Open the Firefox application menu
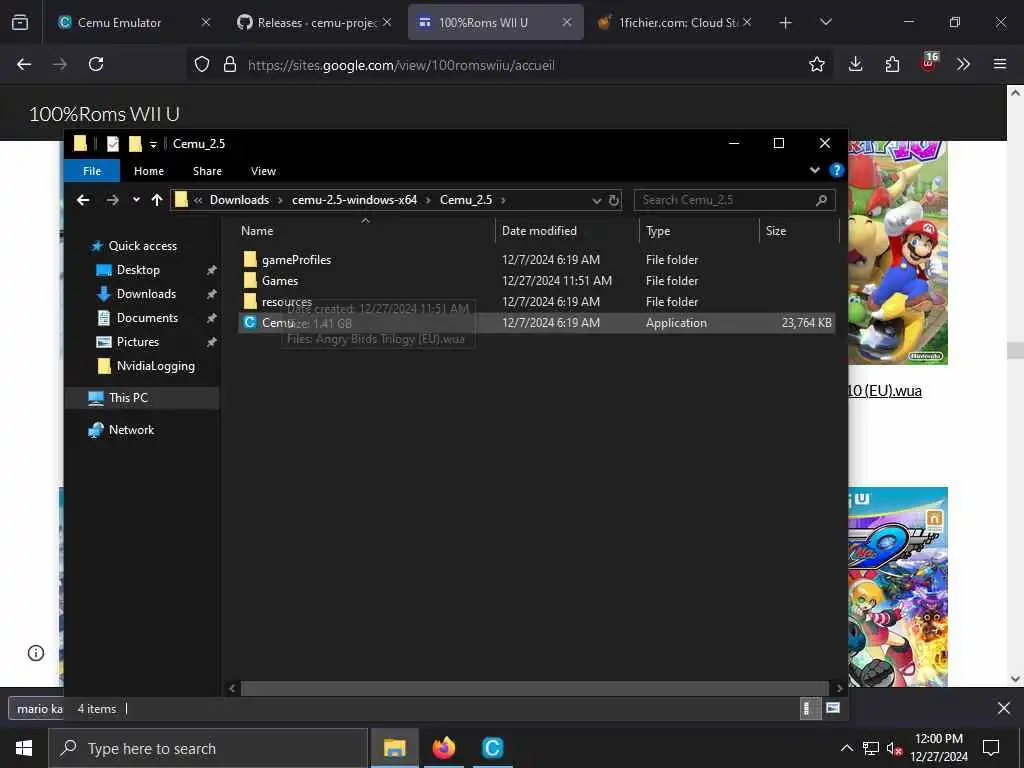This screenshot has height=768, width=1024. coord(1000,64)
